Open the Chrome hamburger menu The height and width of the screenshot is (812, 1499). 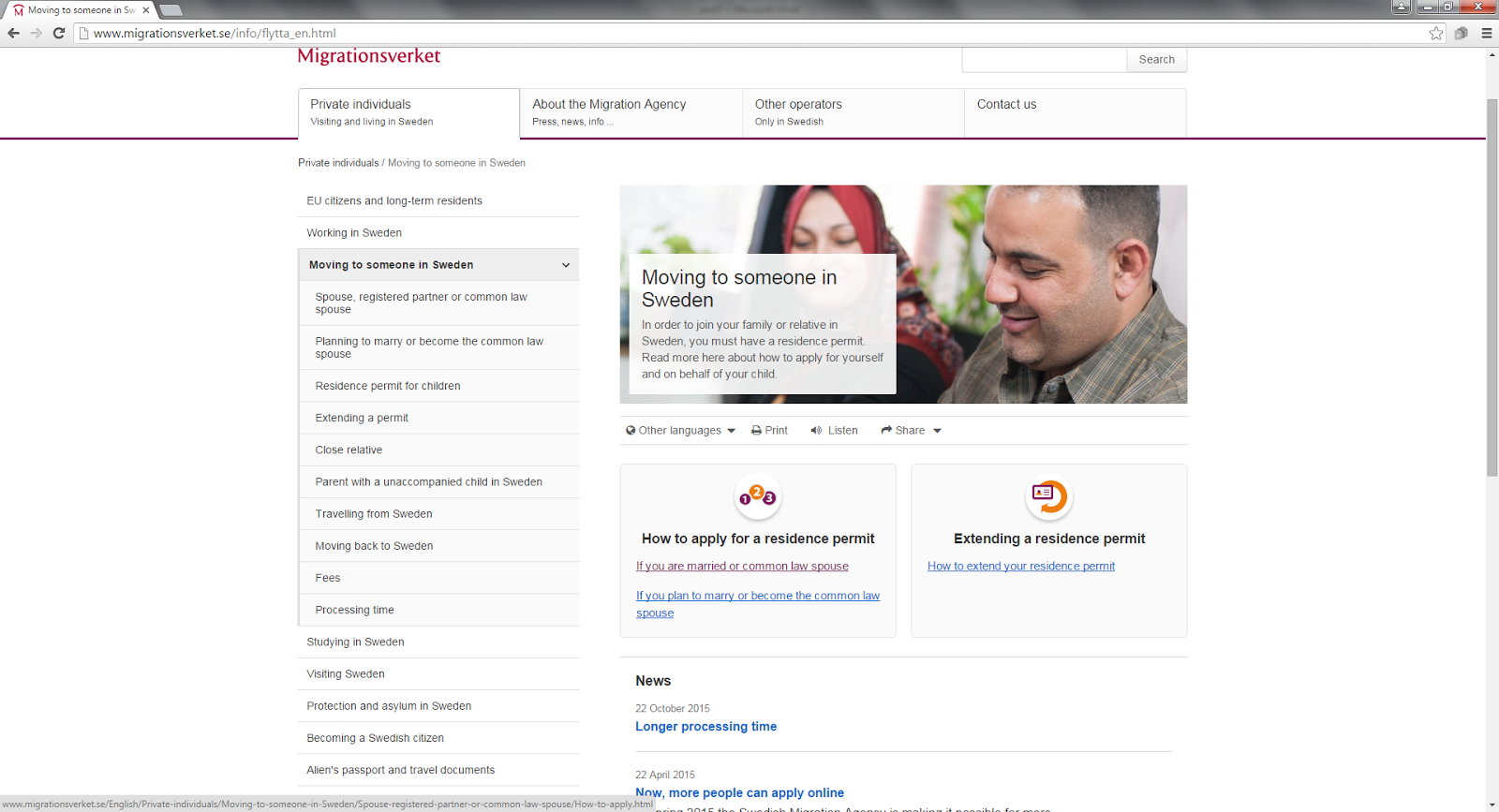click(x=1486, y=33)
